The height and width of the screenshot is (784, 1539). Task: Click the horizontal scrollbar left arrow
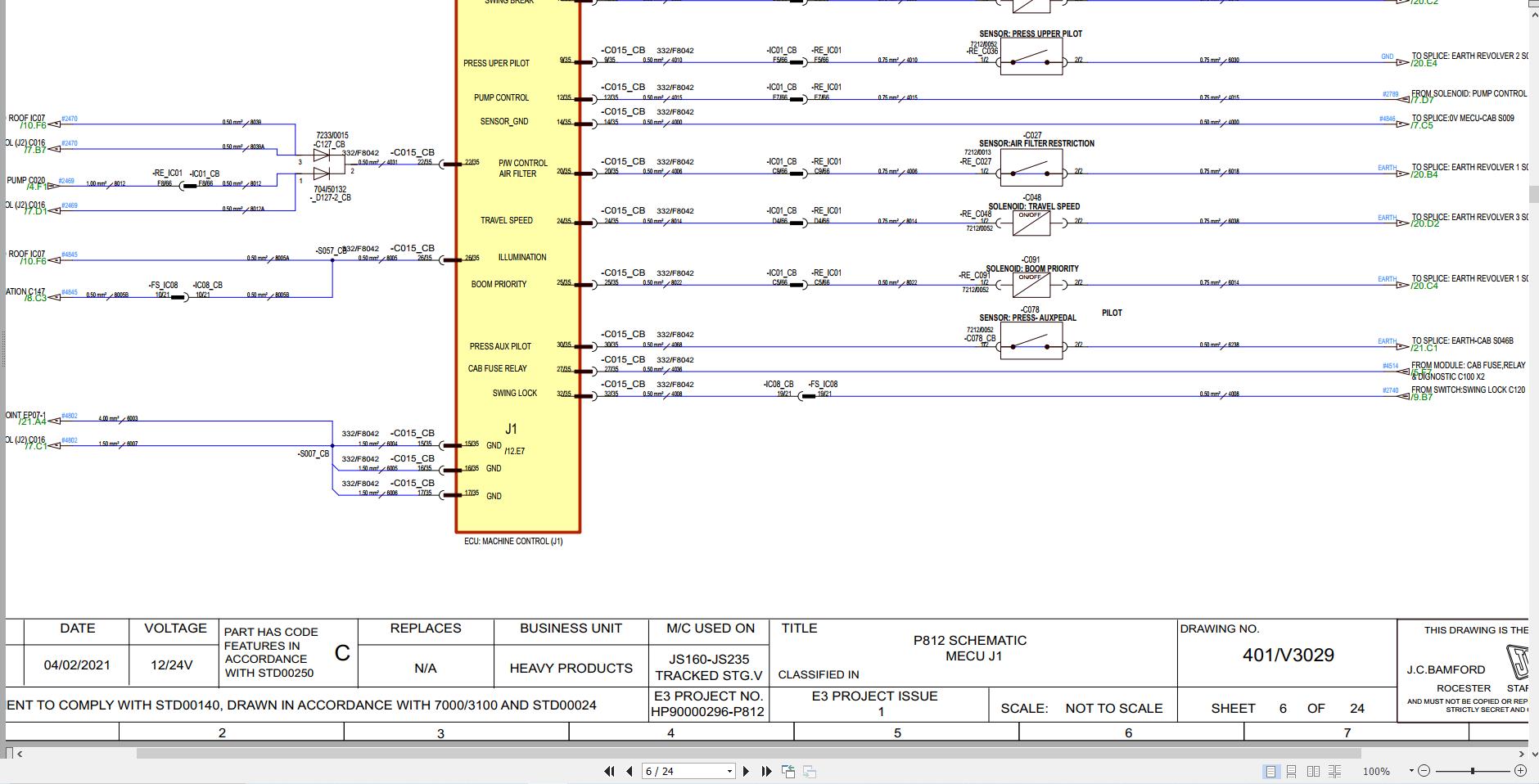(x=20, y=753)
